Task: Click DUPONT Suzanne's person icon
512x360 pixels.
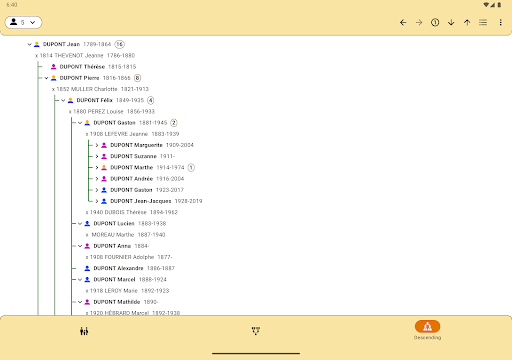Action: click(x=104, y=156)
